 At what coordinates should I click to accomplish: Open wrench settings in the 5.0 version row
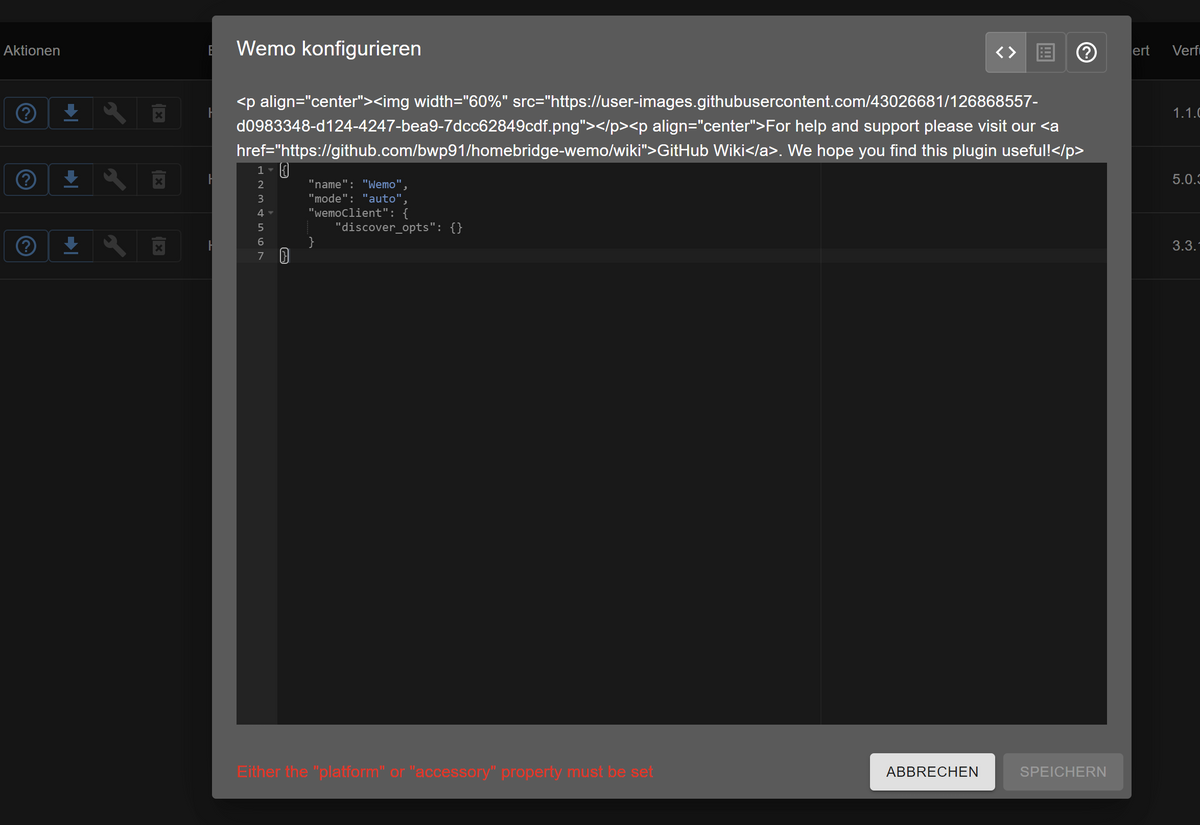coord(115,179)
